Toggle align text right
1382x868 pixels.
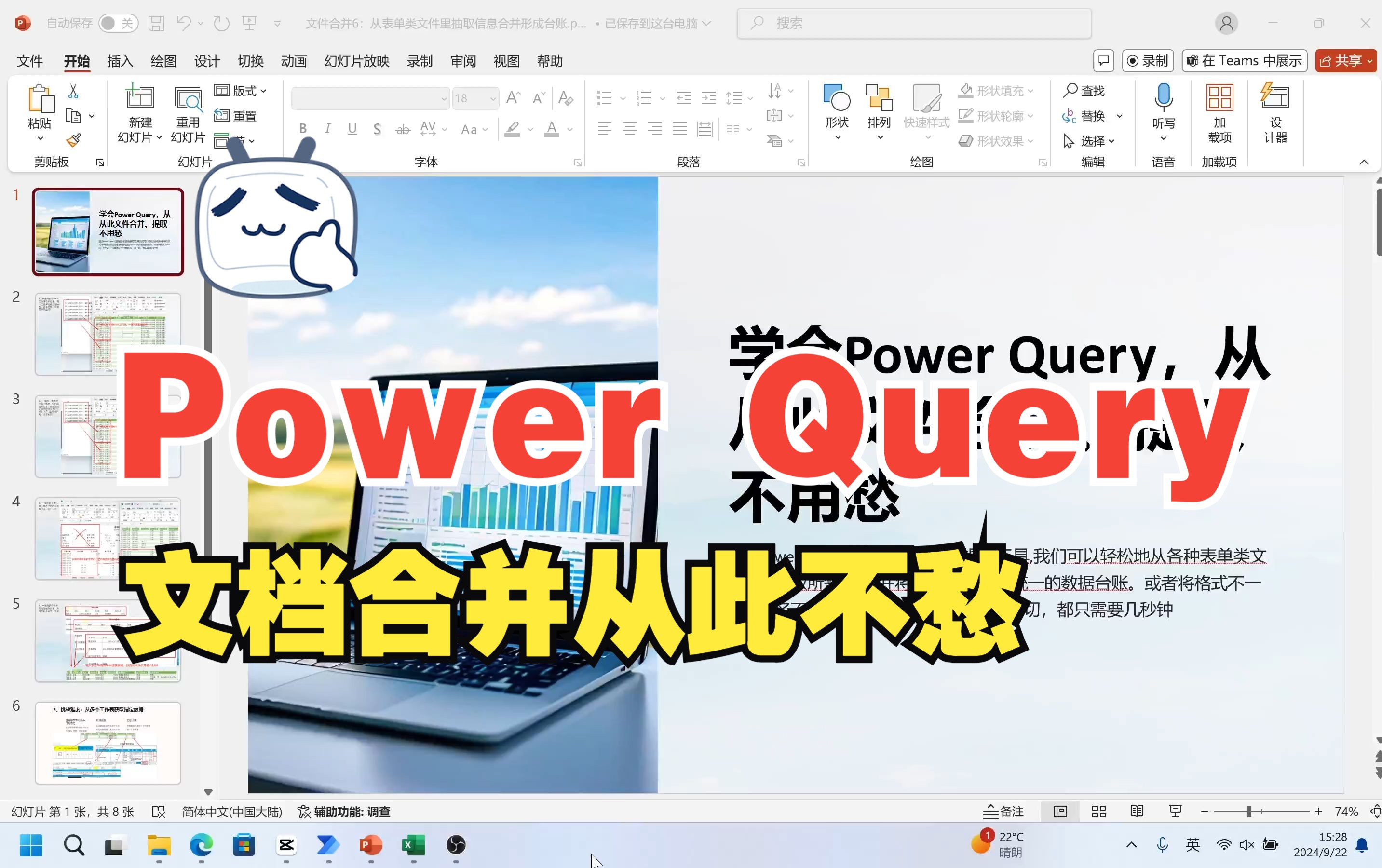655,129
